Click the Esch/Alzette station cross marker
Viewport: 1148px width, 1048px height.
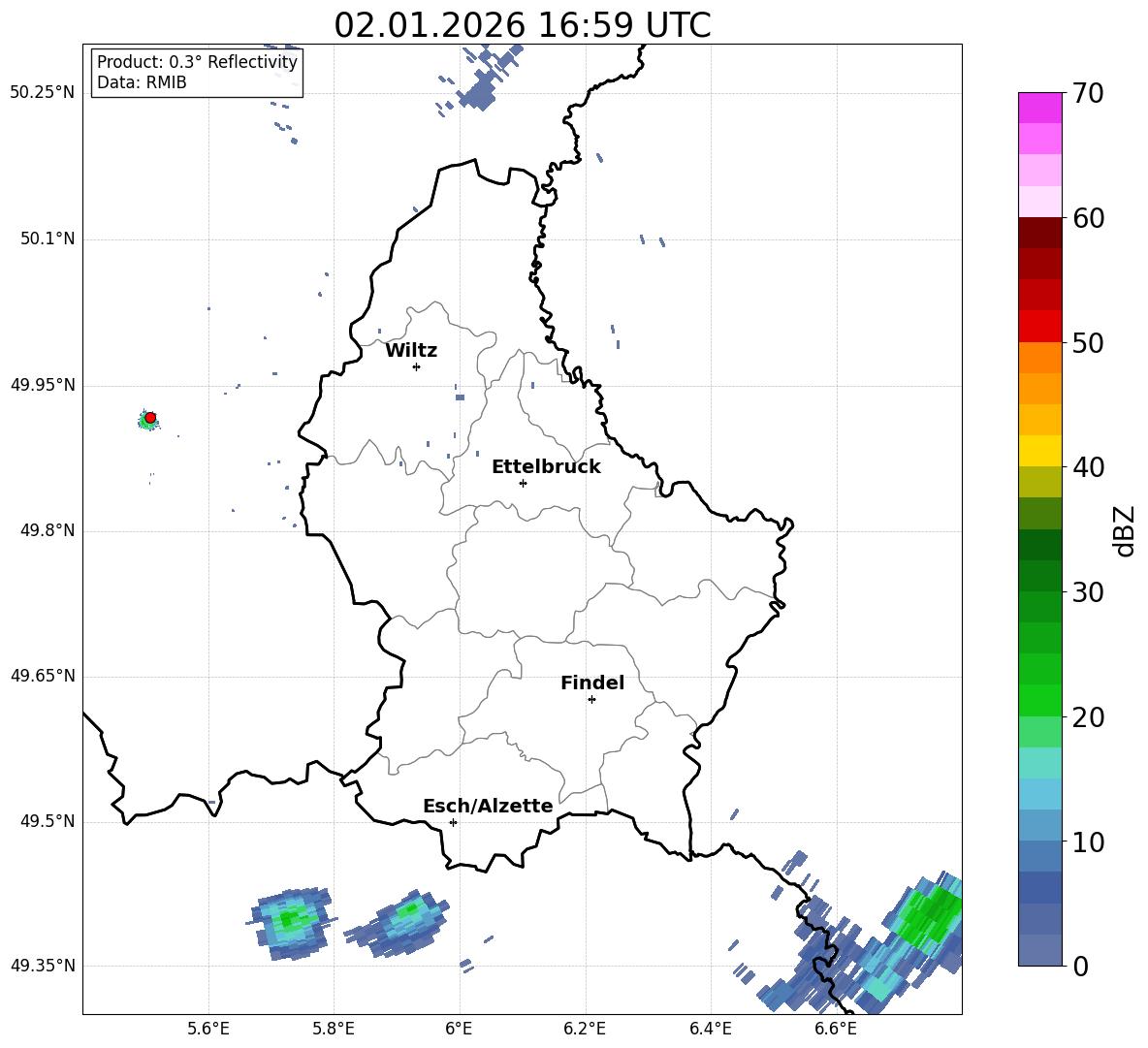(453, 822)
